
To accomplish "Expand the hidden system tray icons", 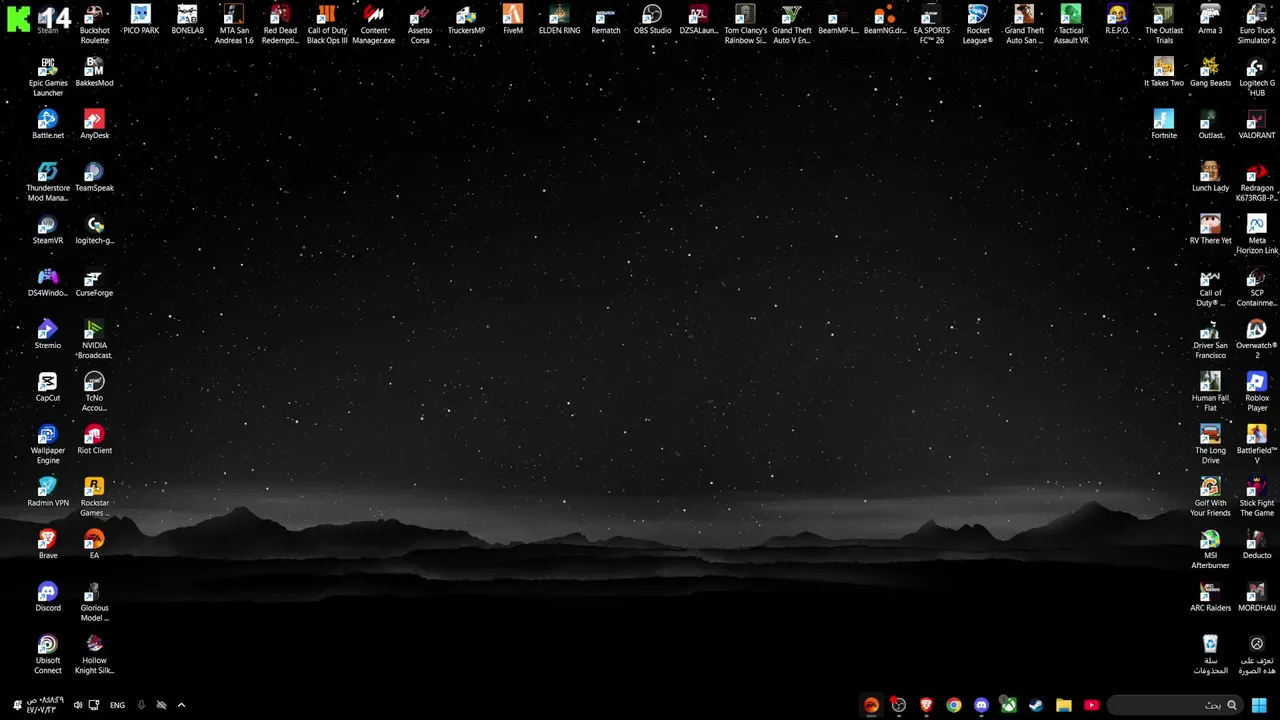I will [181, 705].
